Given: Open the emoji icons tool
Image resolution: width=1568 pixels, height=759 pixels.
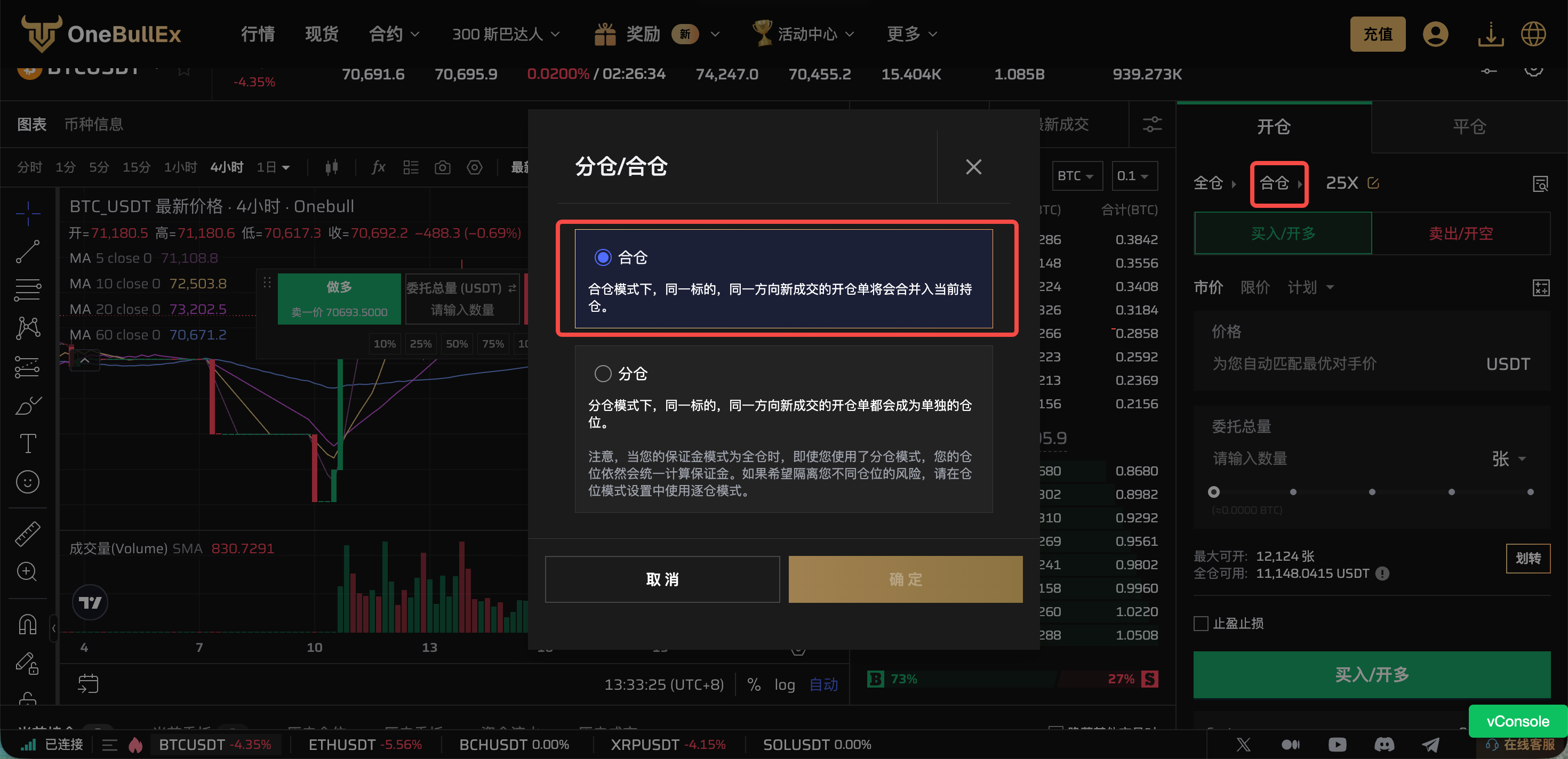Looking at the screenshot, I should click(x=28, y=482).
